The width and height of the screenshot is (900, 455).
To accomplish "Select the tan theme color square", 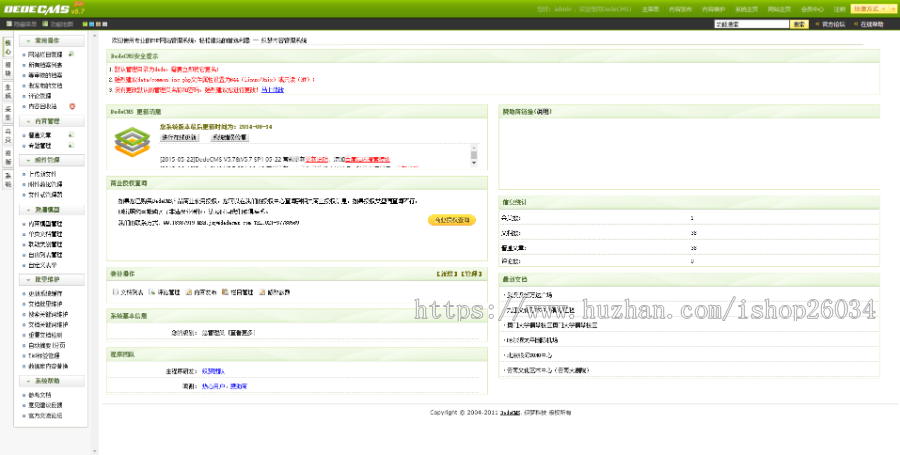I will (98, 24).
